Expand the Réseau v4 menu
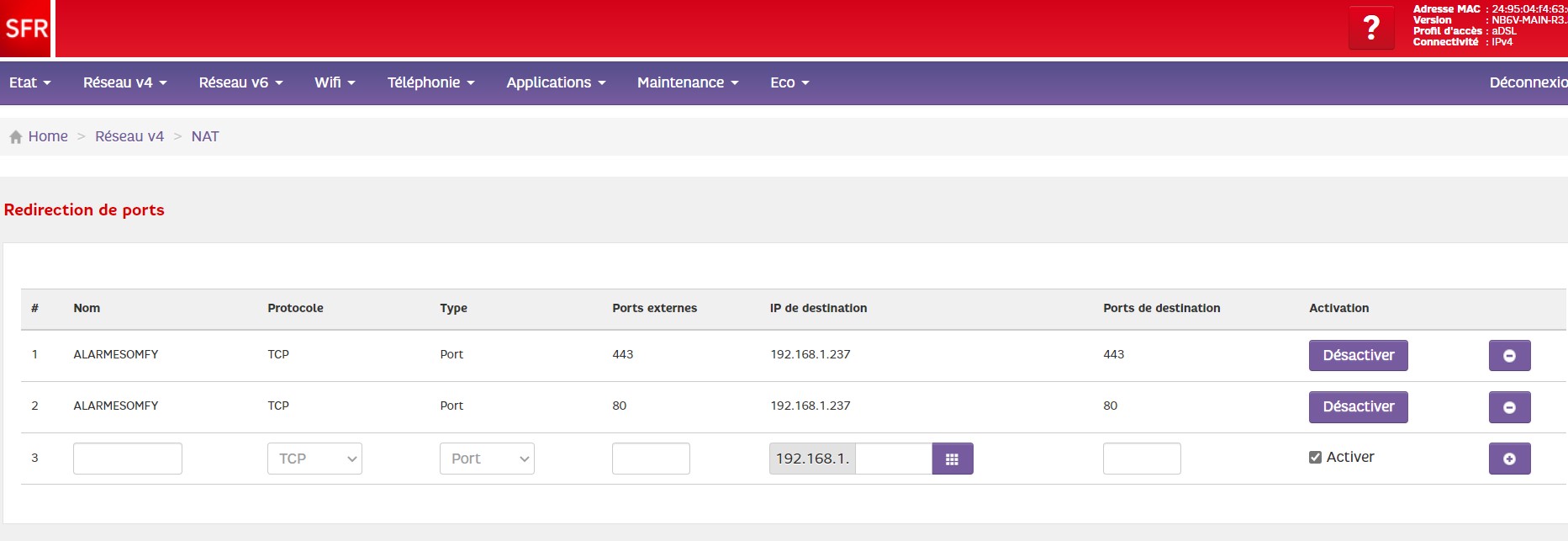Image resolution: width=1568 pixels, height=541 pixels. [124, 82]
